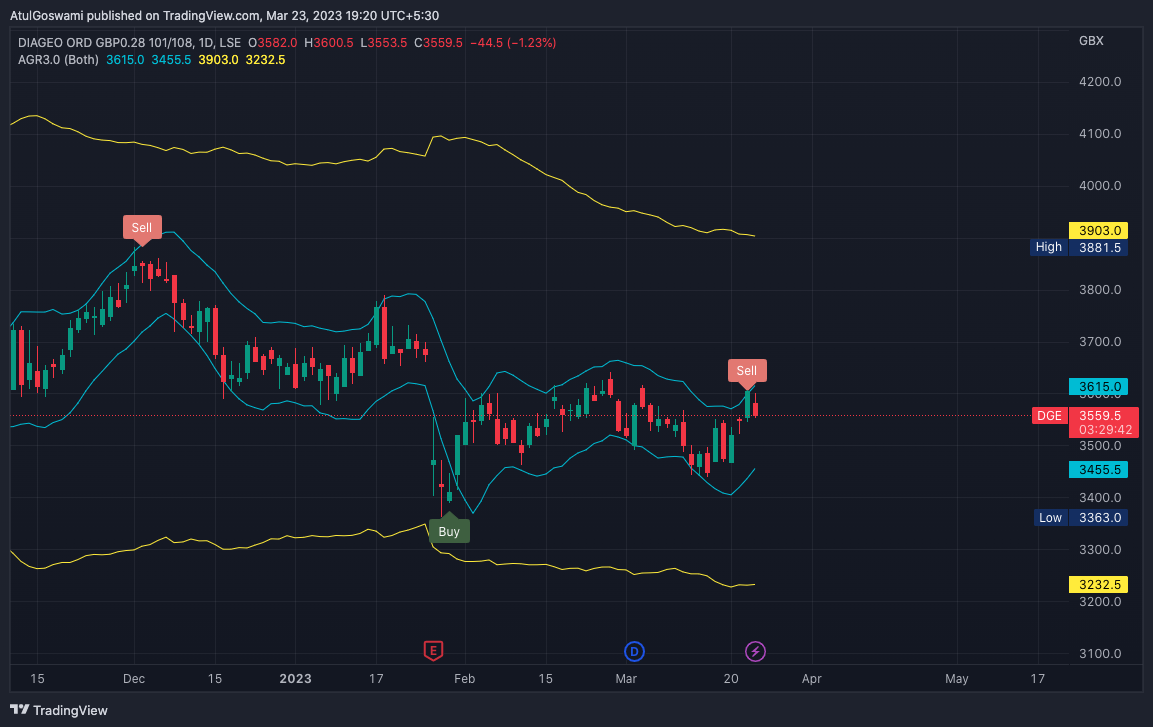Click the AGR3.0 (Both) indicator legend

58,60
